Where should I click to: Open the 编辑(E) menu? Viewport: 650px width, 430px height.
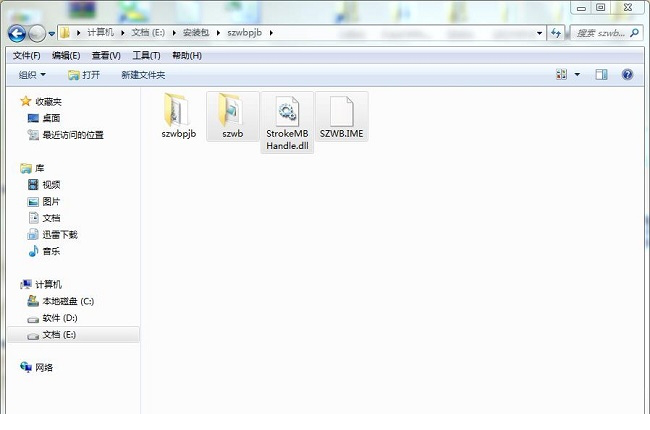tap(66, 56)
